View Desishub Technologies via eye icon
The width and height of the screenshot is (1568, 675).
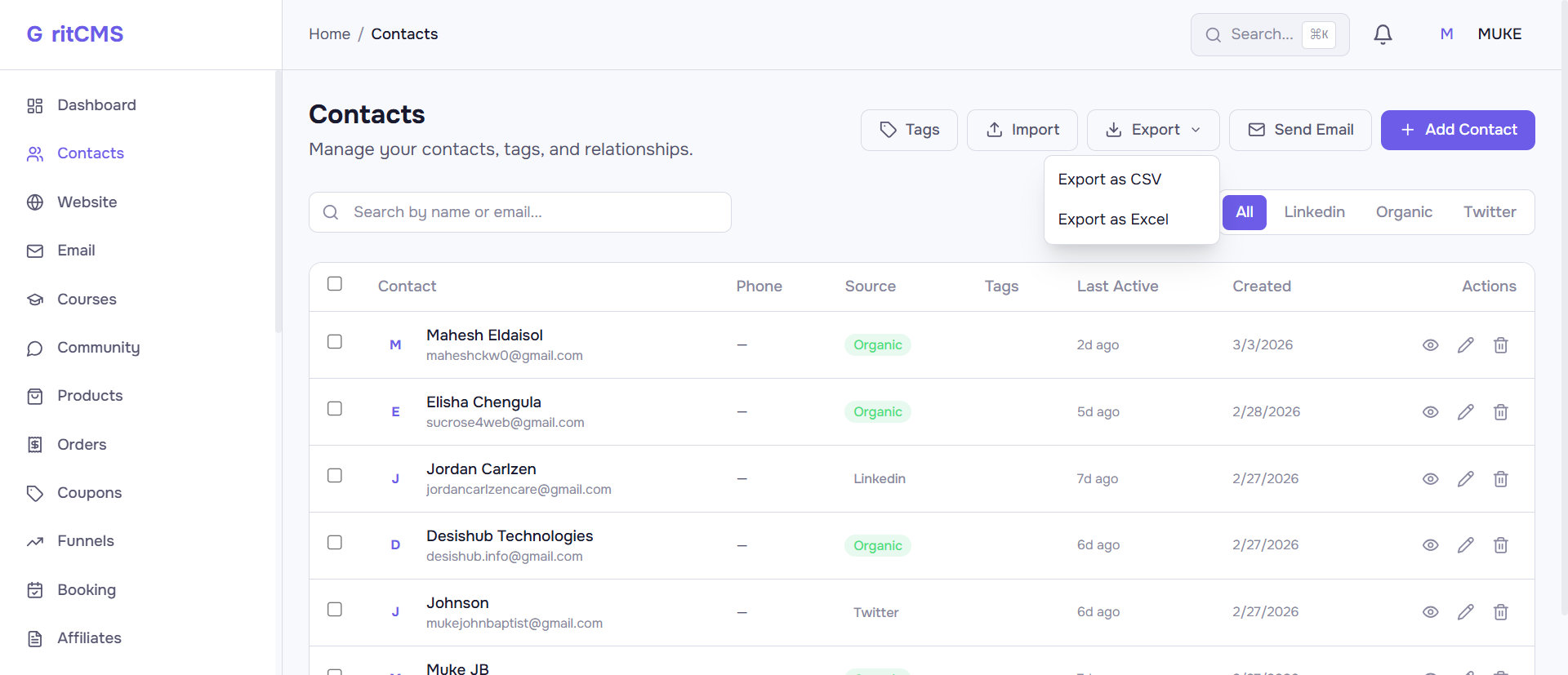point(1430,545)
